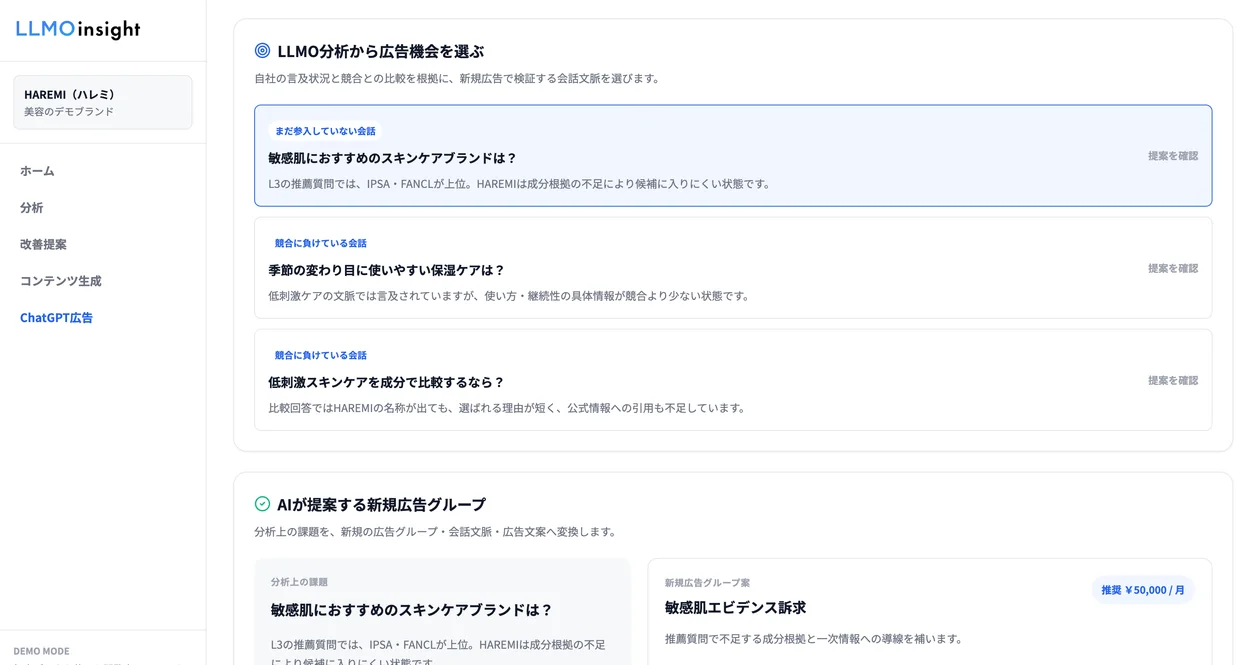Viewport: 1260px width, 665px height.
Task: Click the まだ参入していない会話 tag
Action: pyautogui.click(x=325, y=131)
